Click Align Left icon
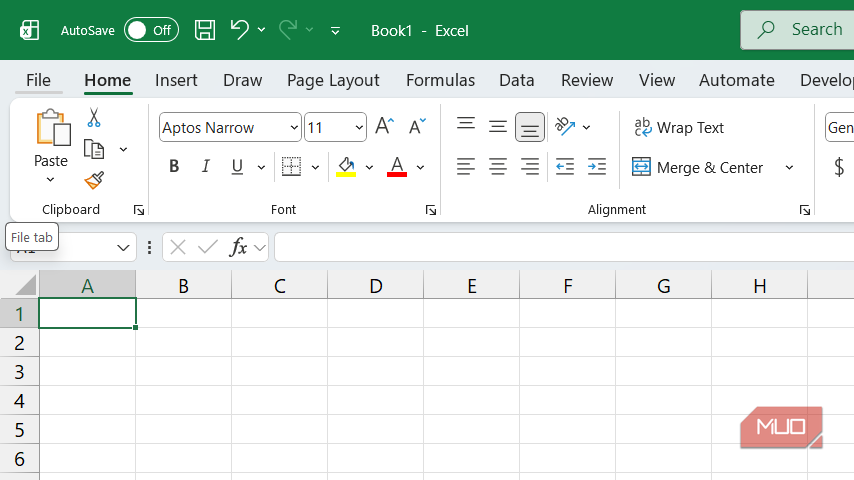 point(466,166)
